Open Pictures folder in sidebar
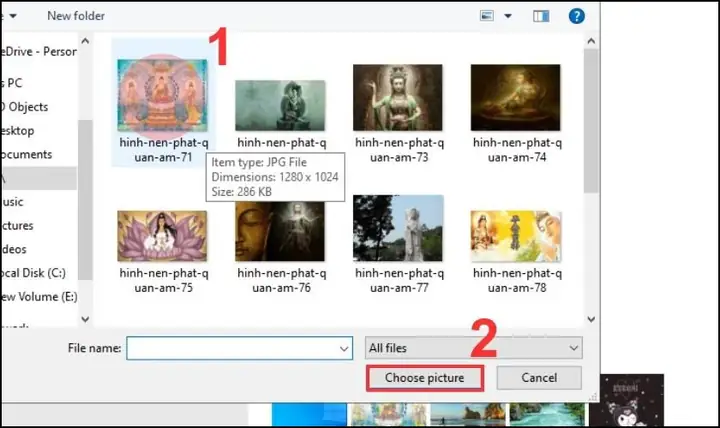Screen dimensions: 720x428 click(17, 226)
